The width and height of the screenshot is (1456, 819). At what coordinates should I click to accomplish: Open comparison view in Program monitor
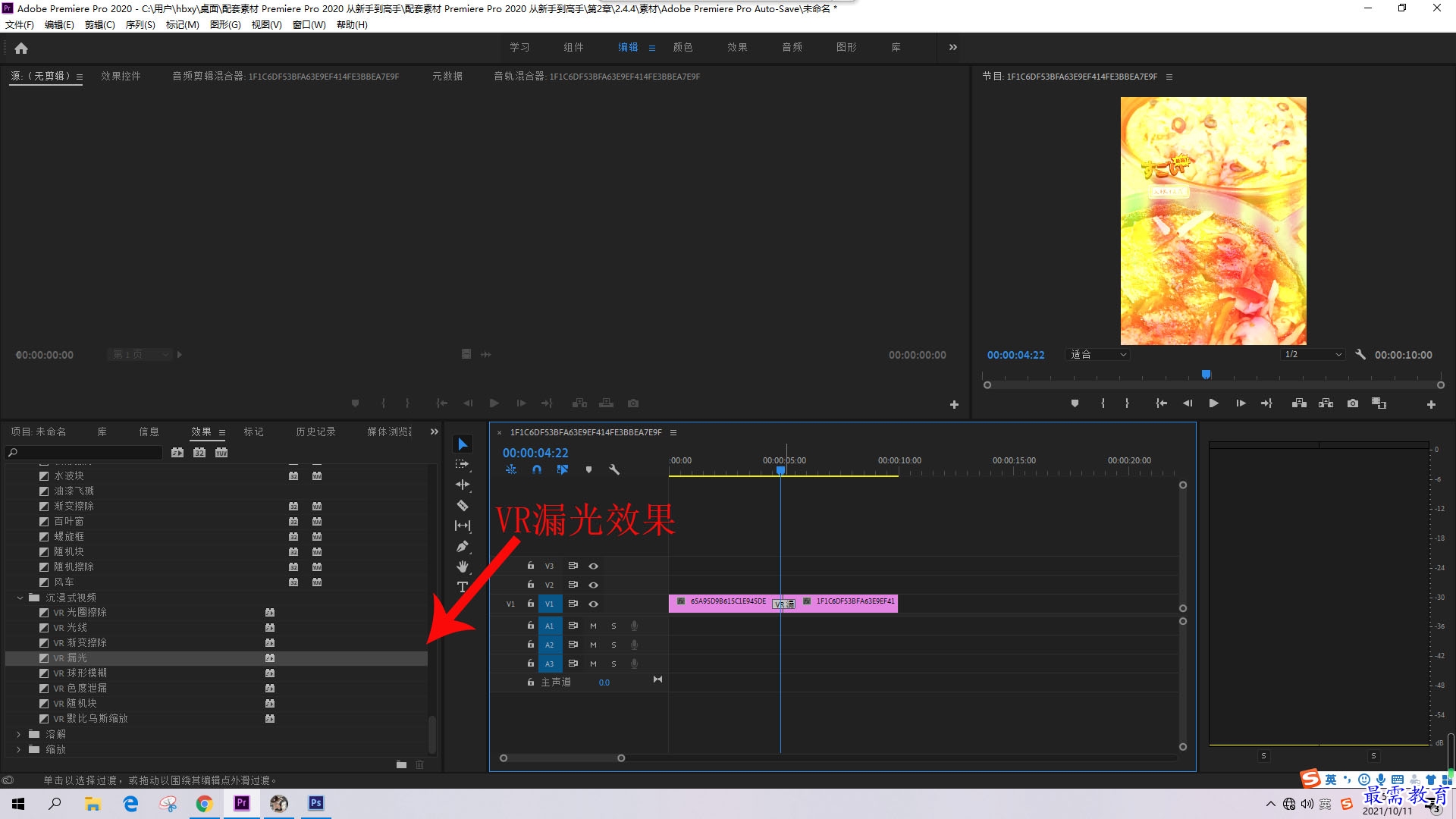coord(1379,403)
